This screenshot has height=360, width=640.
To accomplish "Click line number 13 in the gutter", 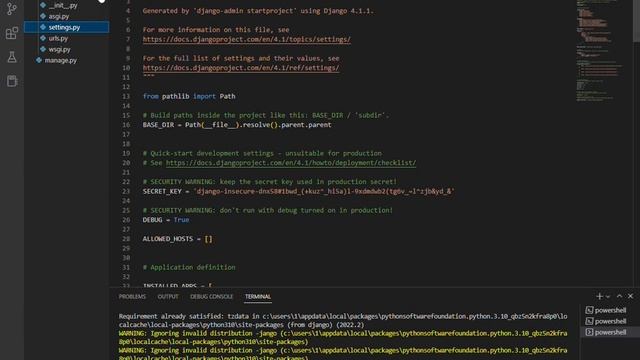I will (126, 96).
